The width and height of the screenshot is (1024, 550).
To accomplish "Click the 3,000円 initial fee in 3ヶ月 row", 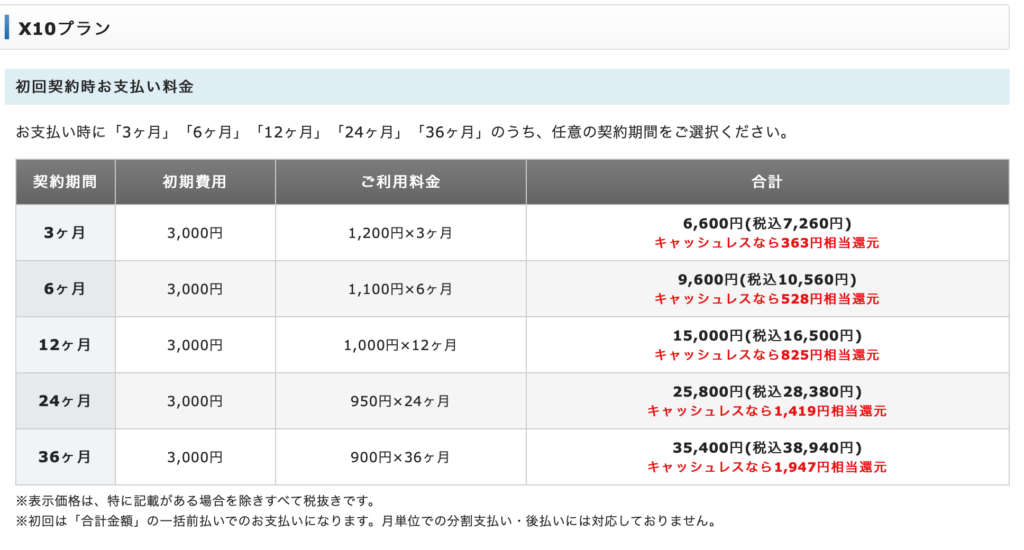I will [195, 233].
